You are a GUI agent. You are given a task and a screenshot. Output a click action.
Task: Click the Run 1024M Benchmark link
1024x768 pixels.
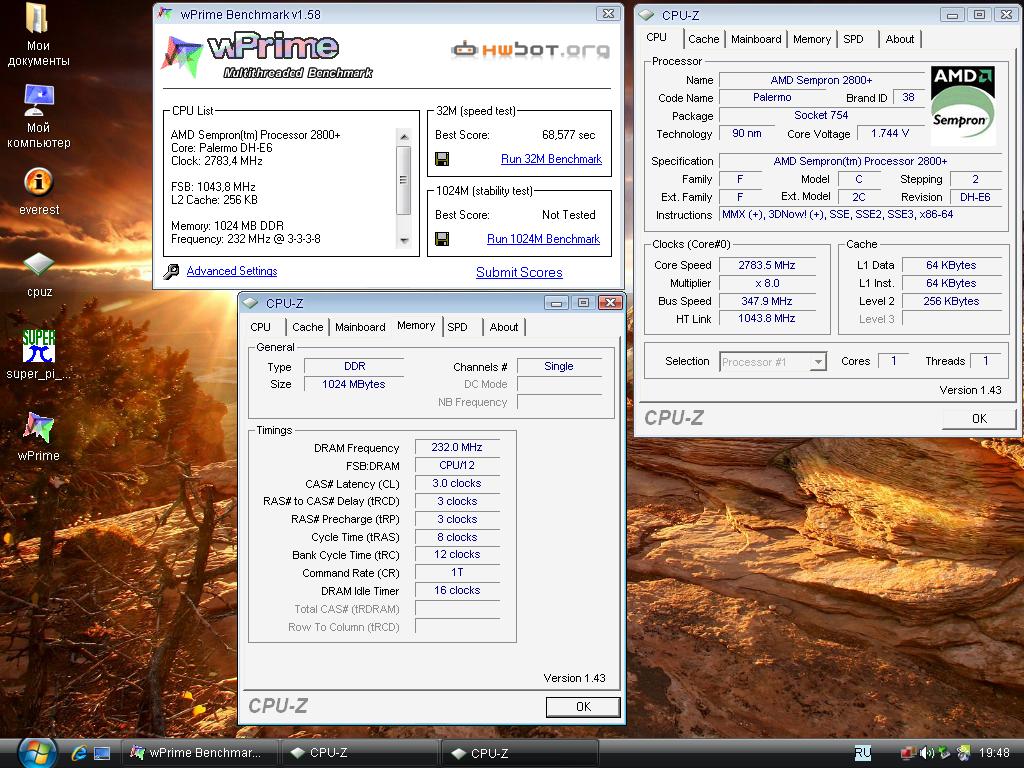543,239
